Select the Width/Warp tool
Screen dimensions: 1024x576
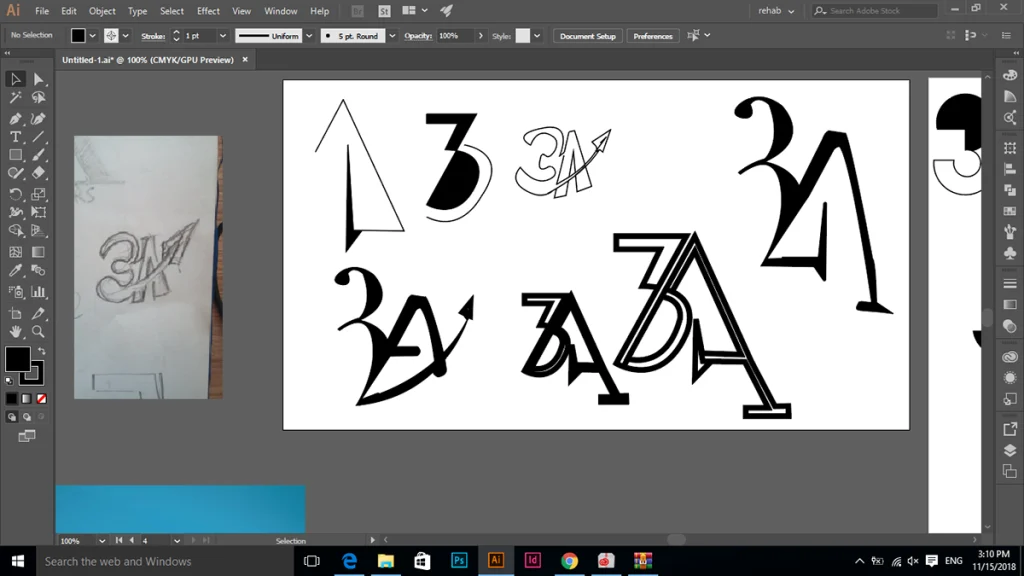click(x=15, y=212)
